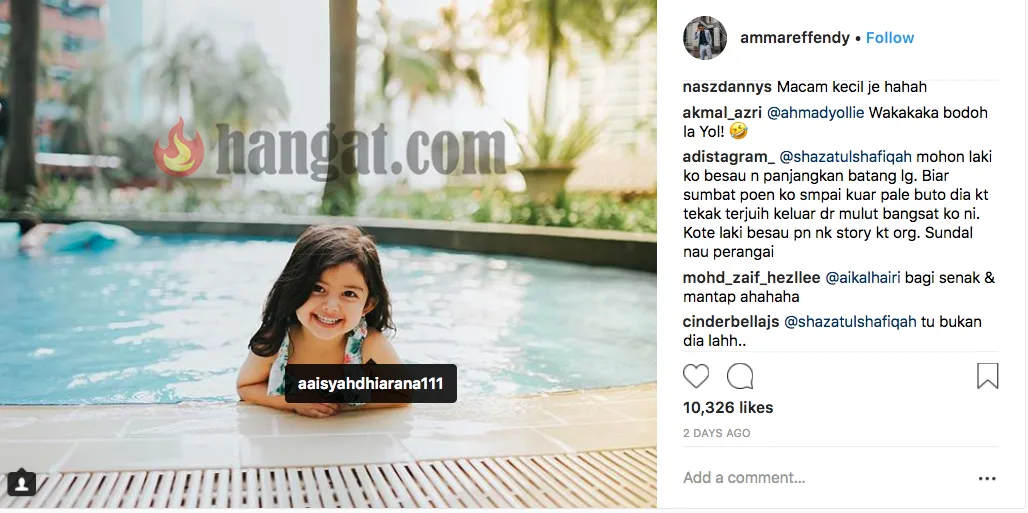Open the @aikalhairi mention
The height and width of the screenshot is (513, 1028).
tap(863, 278)
